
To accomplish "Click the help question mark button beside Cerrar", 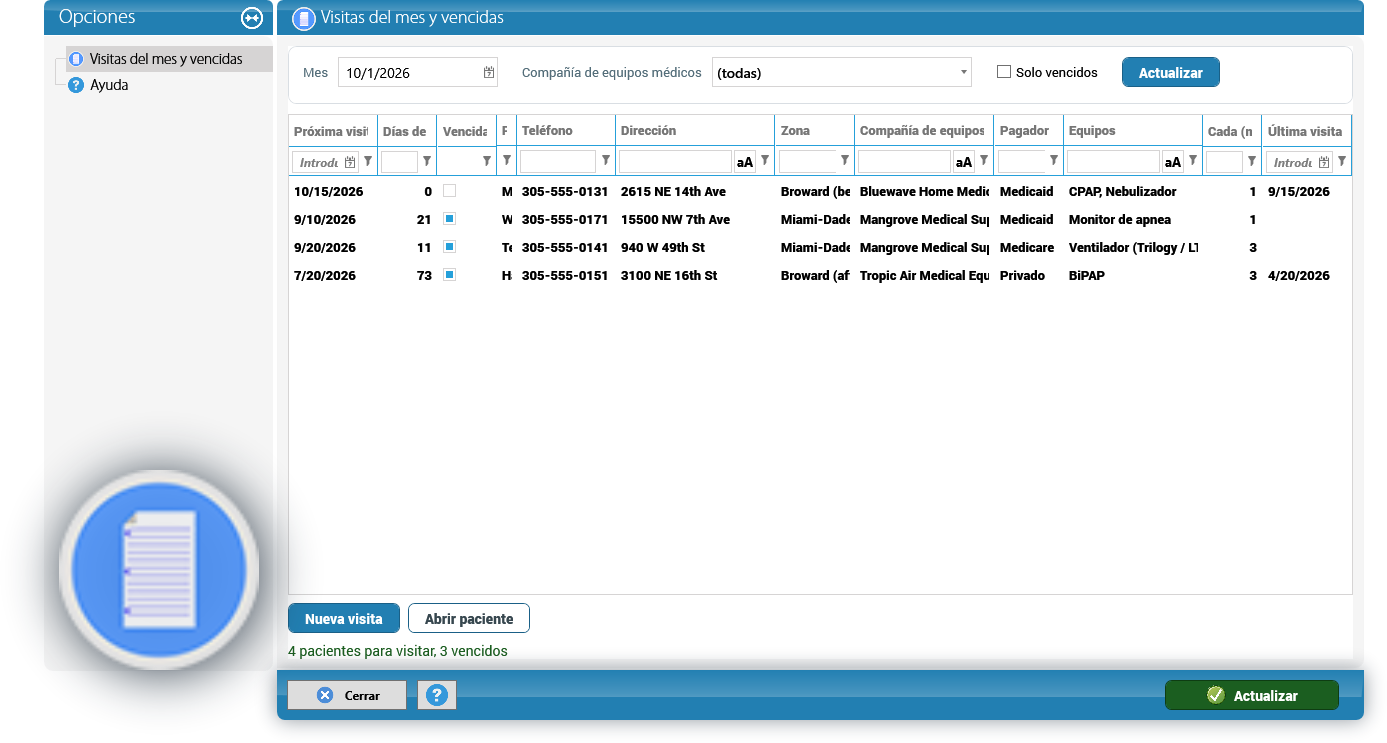I will 437,695.
